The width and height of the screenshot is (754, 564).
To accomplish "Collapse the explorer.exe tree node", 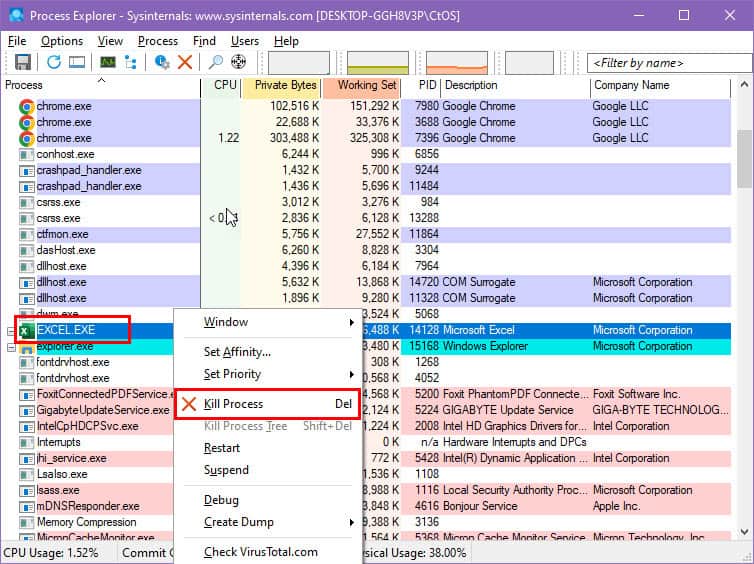I will click(x=11, y=347).
